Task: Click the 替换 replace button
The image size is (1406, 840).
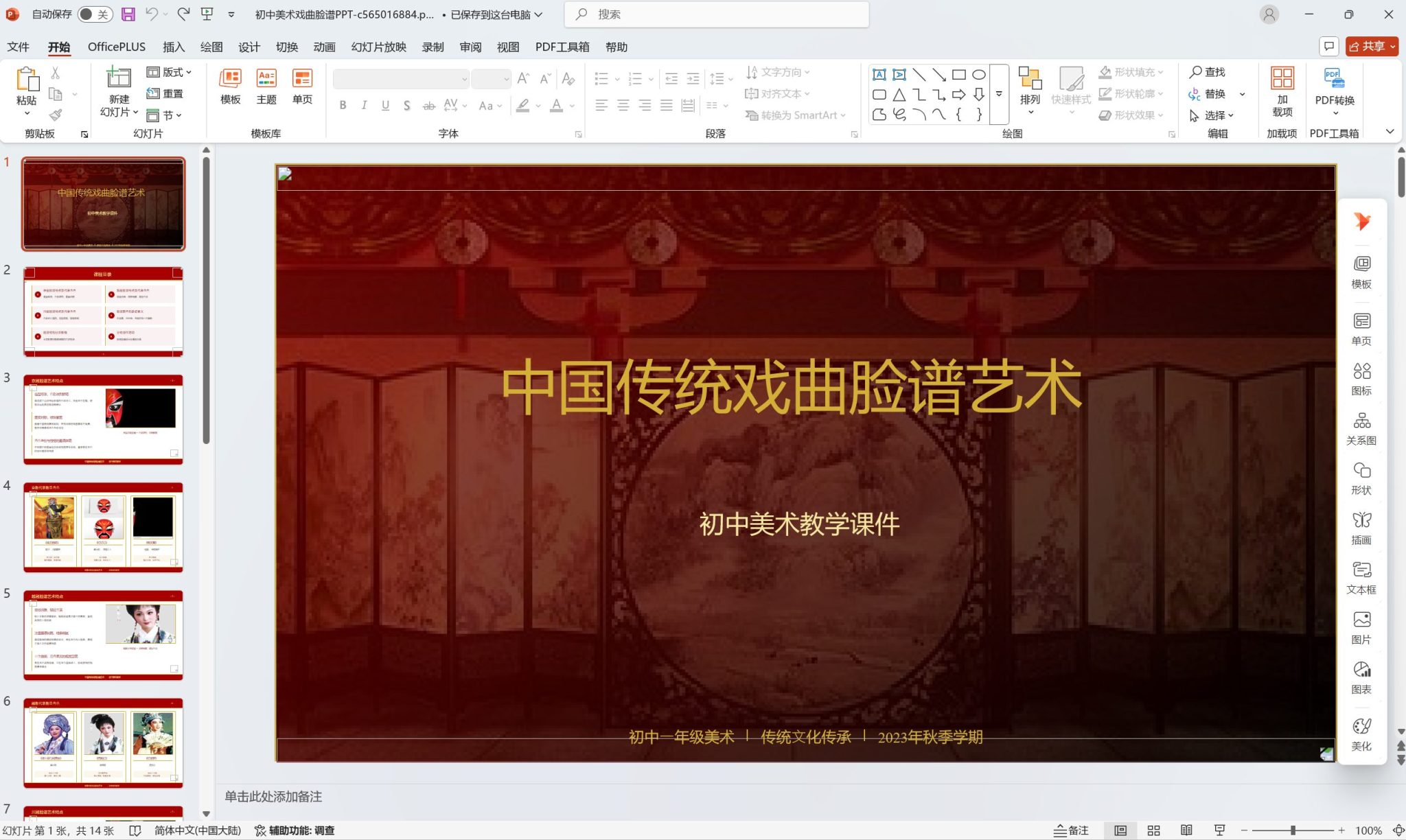Action: [1208, 93]
